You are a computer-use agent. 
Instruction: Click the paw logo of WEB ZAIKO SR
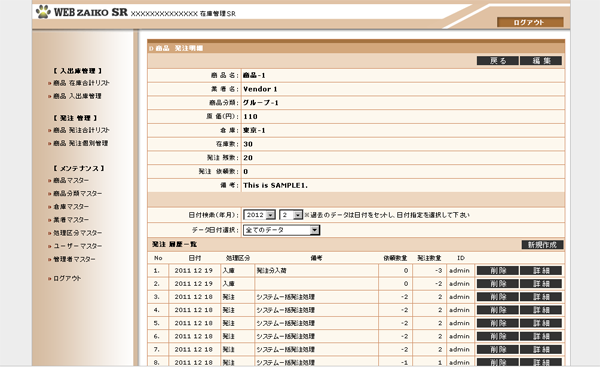click(x=43, y=11)
